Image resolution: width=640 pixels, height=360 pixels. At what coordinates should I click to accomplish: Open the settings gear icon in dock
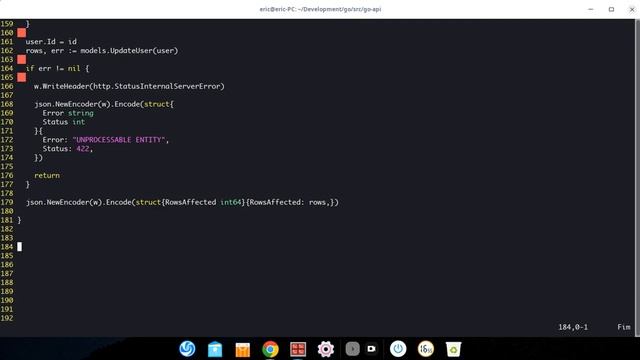326,349
